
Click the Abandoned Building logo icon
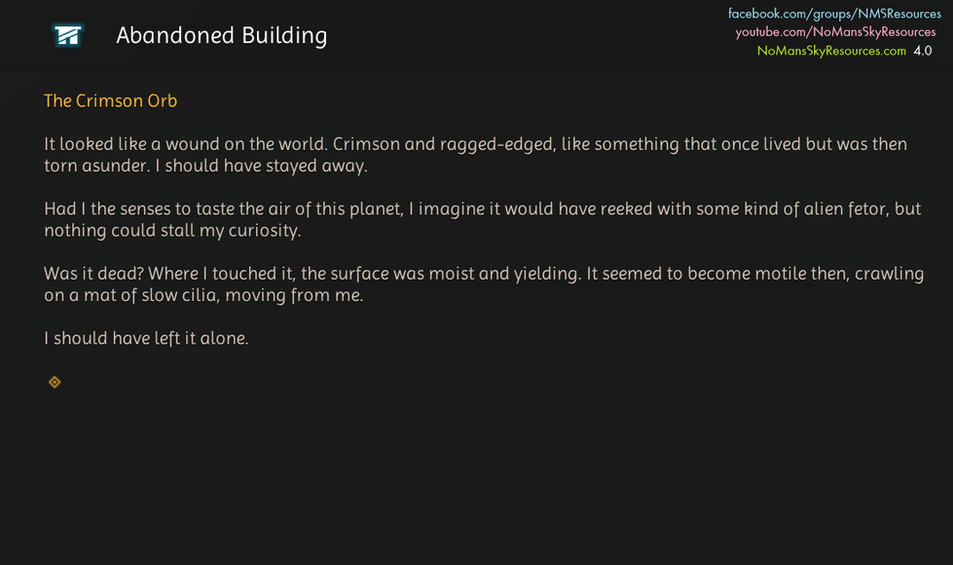[68, 36]
